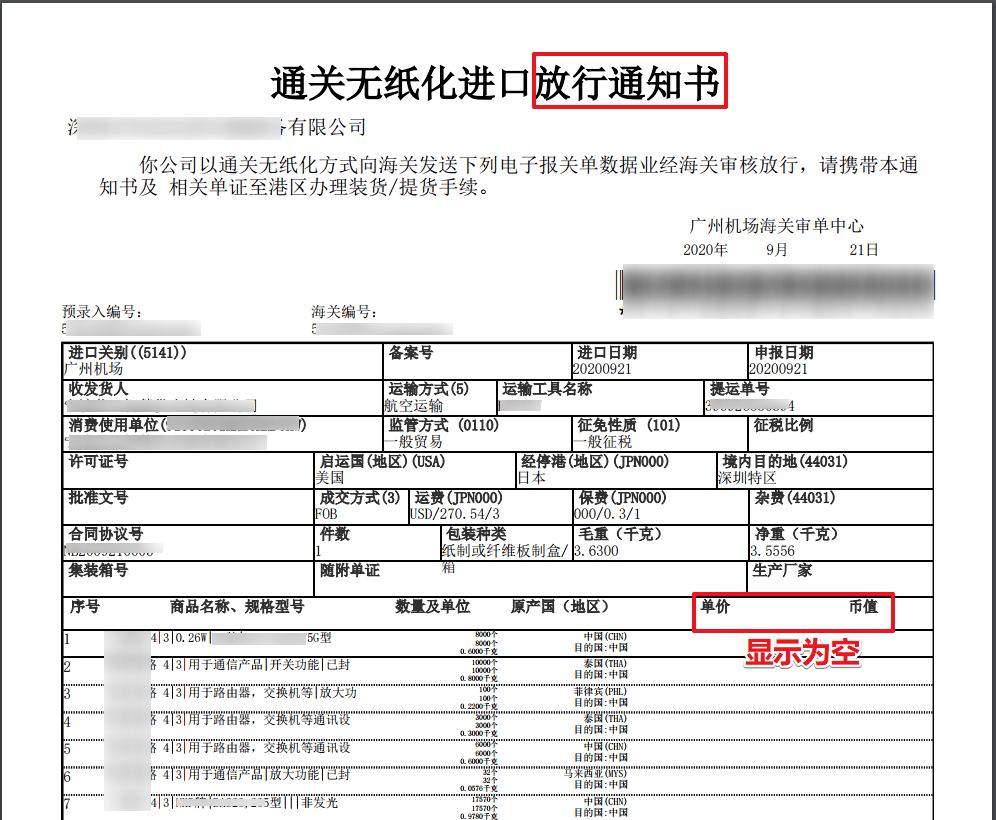Click the 数量及单位 column header
Screen dimensions: 996x820
433,607
